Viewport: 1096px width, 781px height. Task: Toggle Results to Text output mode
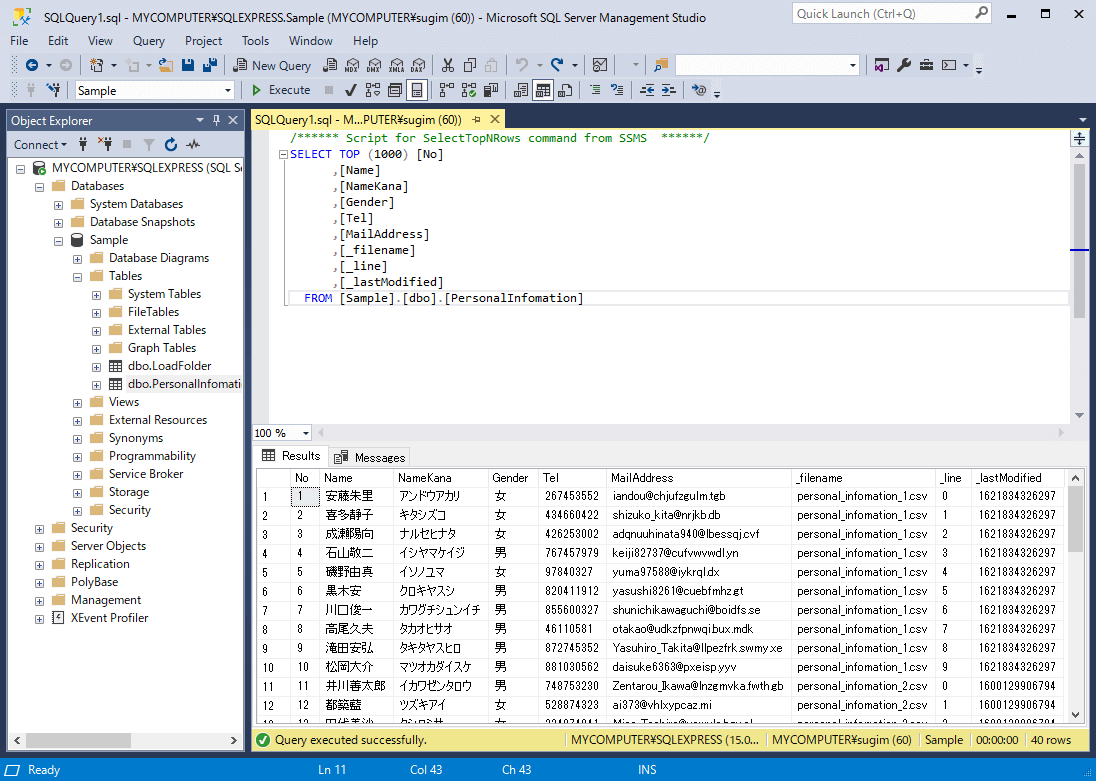(x=520, y=90)
